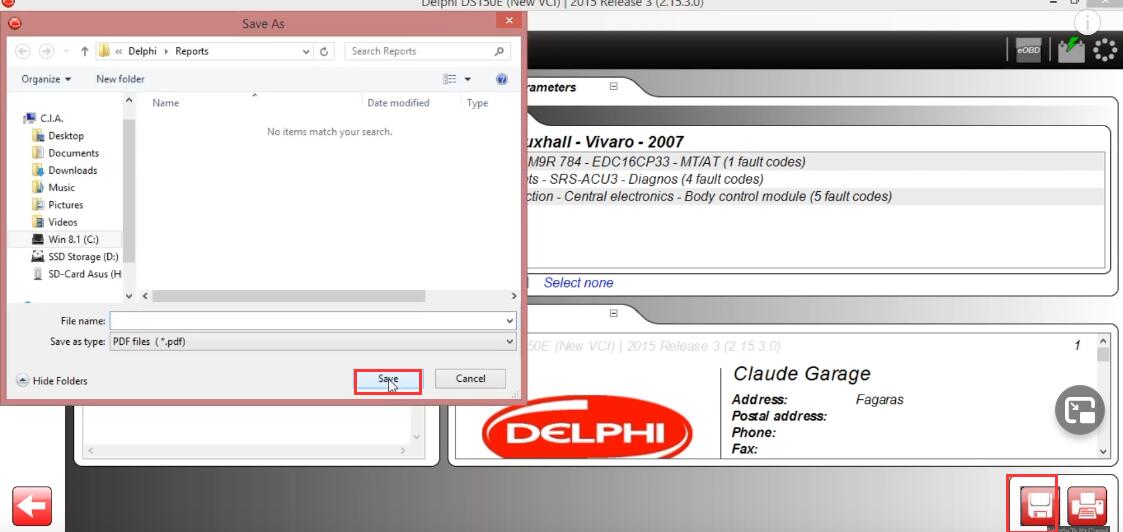Go up one folder level
The height and width of the screenshot is (532, 1123).
pos(85,52)
